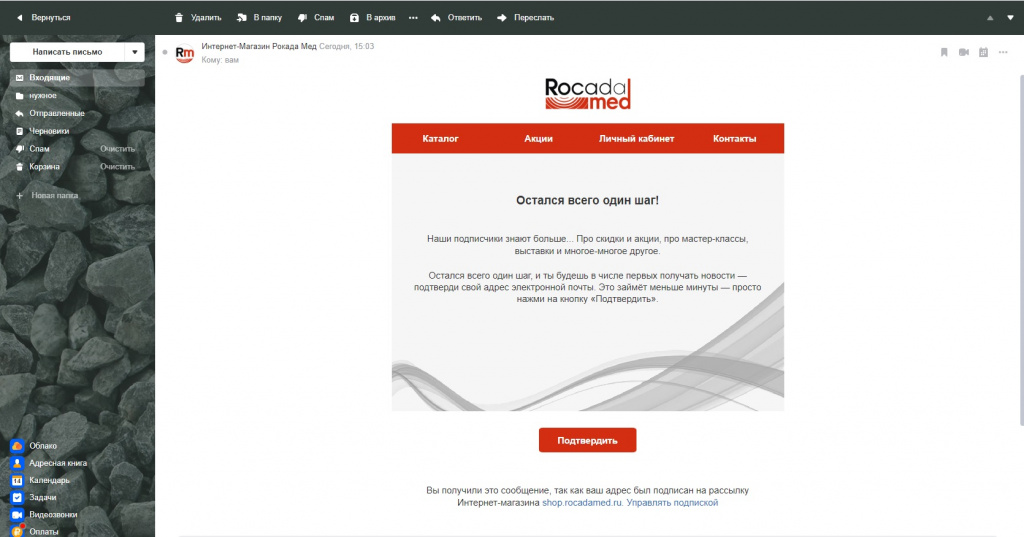Click the Кому: вам recipient line

click(x=220, y=59)
